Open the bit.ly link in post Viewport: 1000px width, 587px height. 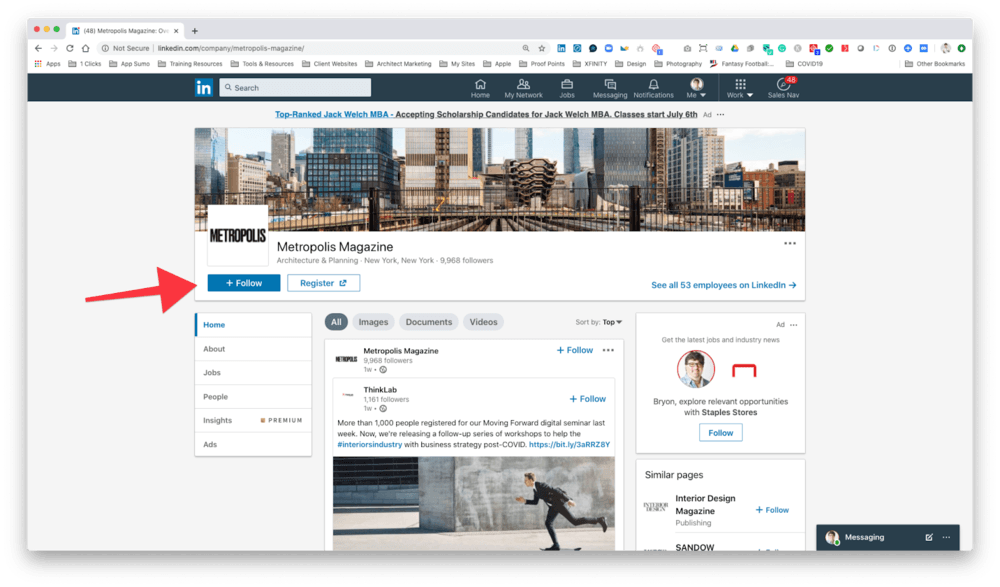pyautogui.click(x=570, y=445)
